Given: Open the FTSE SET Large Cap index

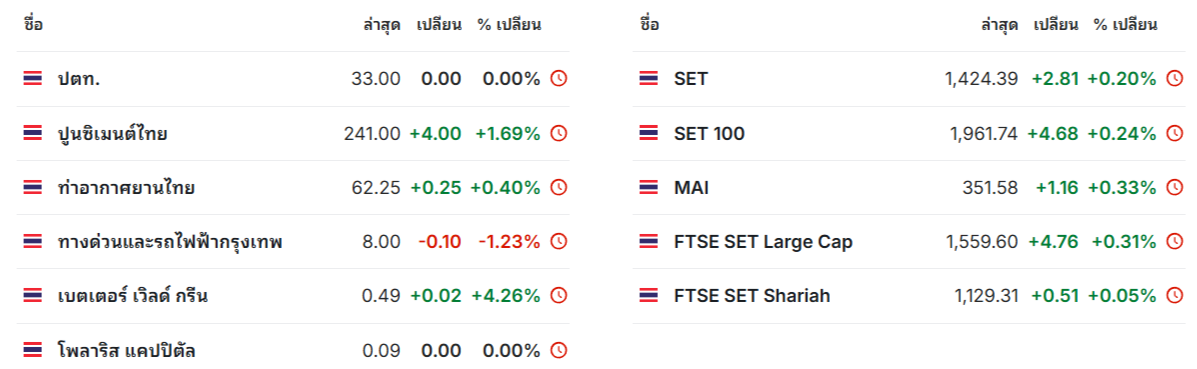Looking at the screenshot, I should (x=763, y=242).
